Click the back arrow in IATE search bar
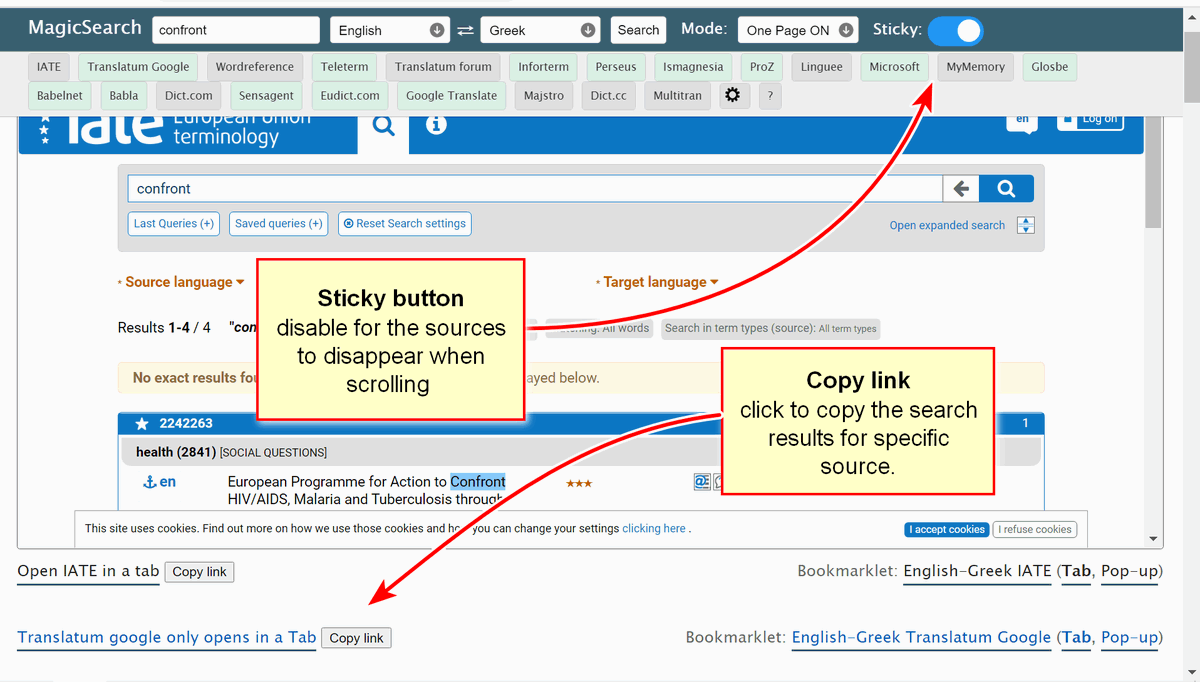 [x=961, y=188]
